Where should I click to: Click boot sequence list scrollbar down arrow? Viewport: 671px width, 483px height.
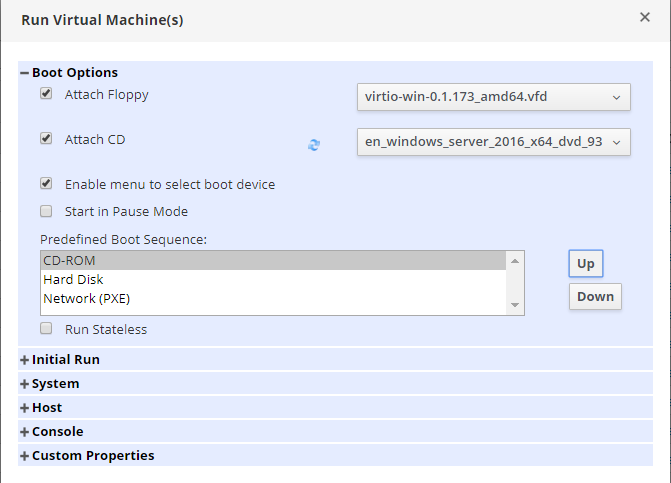(x=516, y=305)
